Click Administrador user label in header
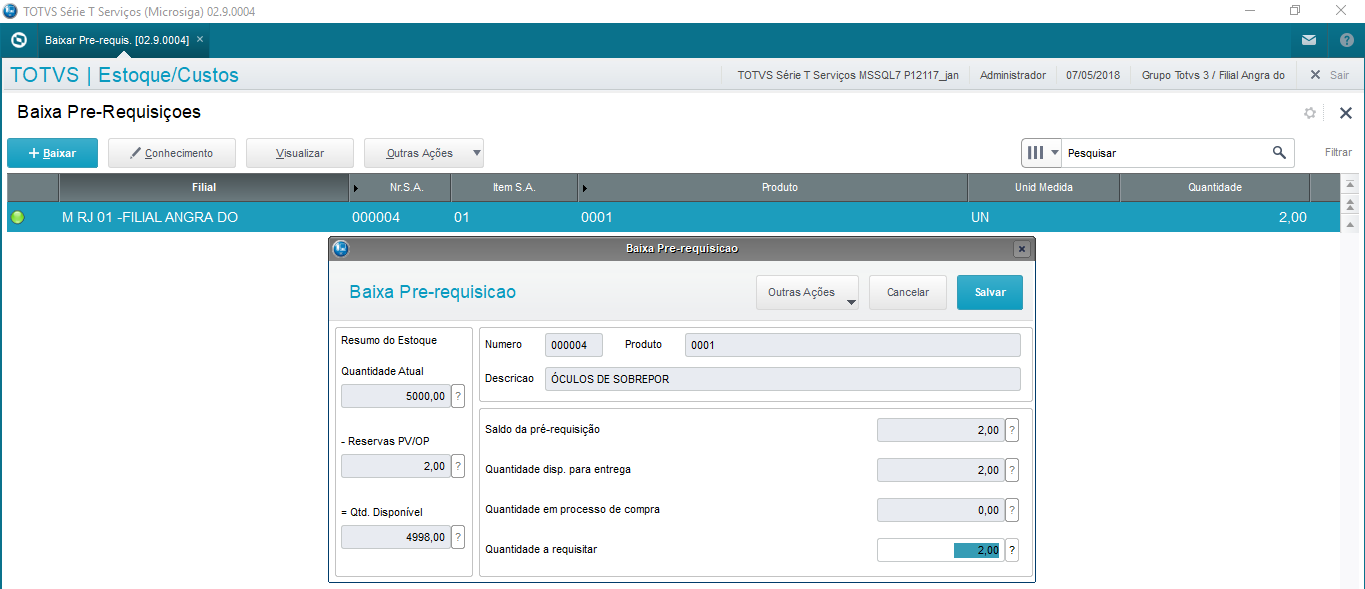The height and width of the screenshot is (589, 1365). coord(1013,75)
